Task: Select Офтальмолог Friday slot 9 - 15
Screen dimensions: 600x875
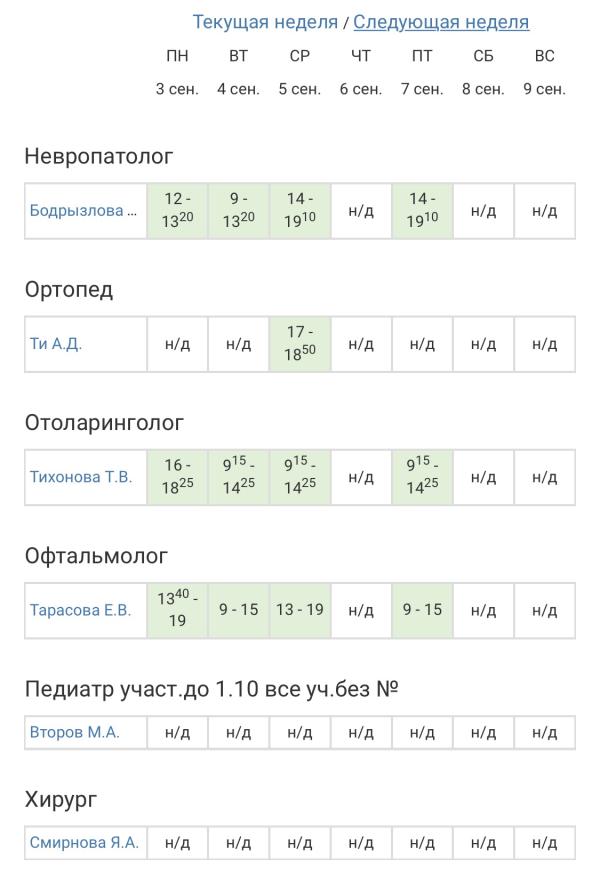Action: point(422,610)
